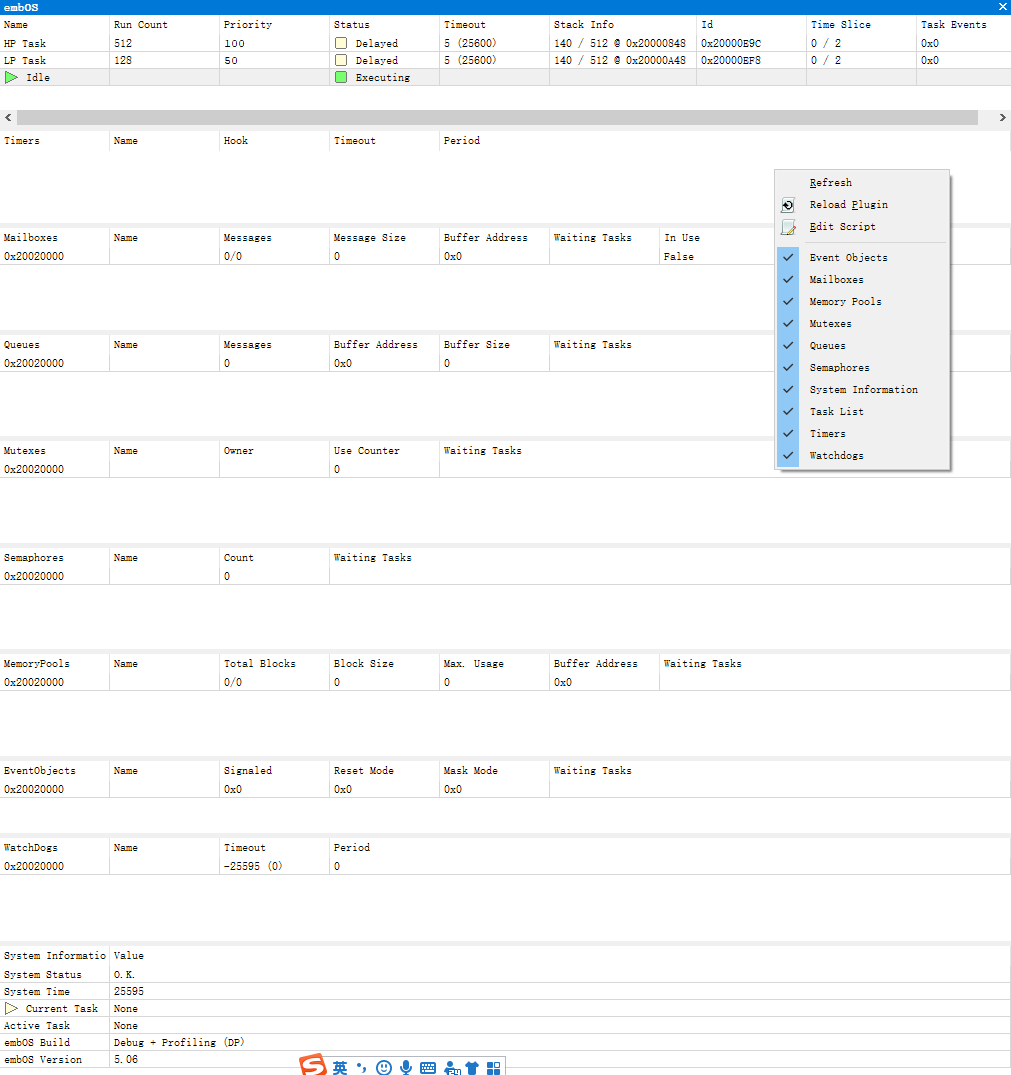The image size is (1011, 1075).
Task: Click the Task Events column header
Action: click(x=953, y=25)
